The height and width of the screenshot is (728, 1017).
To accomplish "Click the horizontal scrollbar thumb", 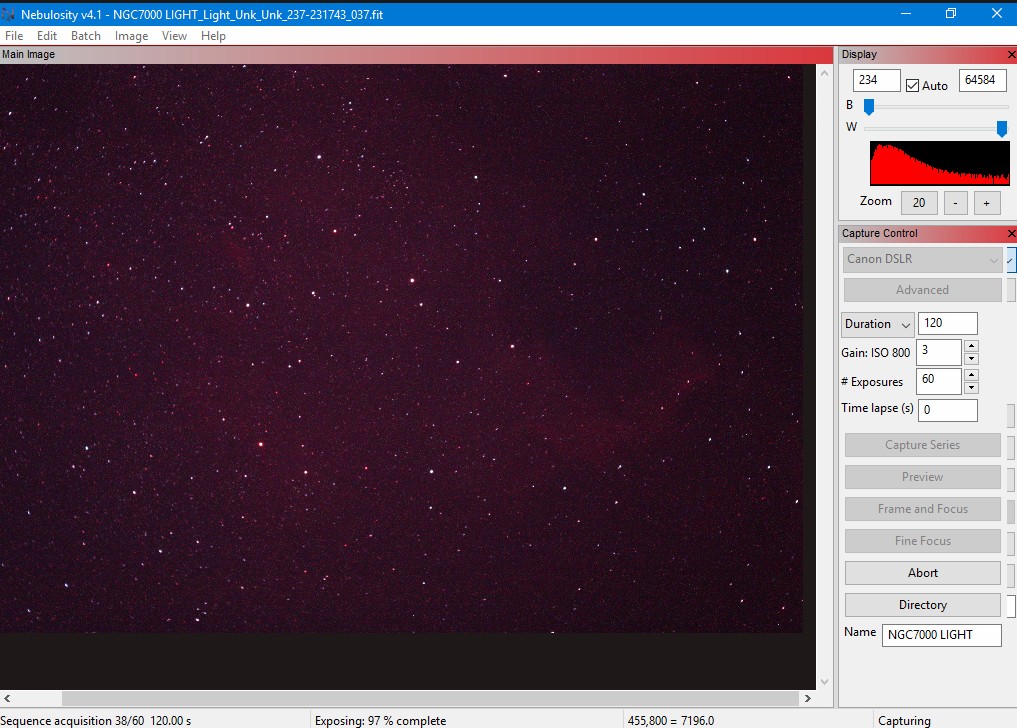I will pyautogui.click(x=431, y=698).
